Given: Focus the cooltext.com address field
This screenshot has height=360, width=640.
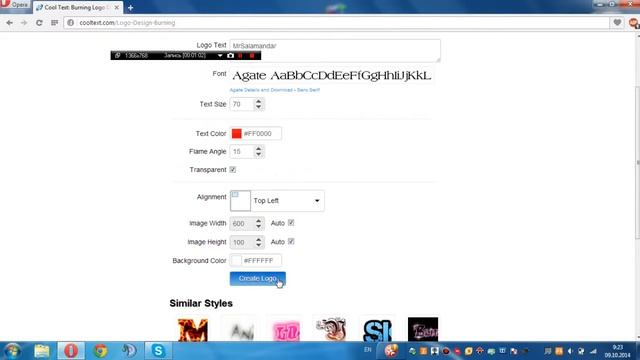Looking at the screenshot, I should pos(336,23).
